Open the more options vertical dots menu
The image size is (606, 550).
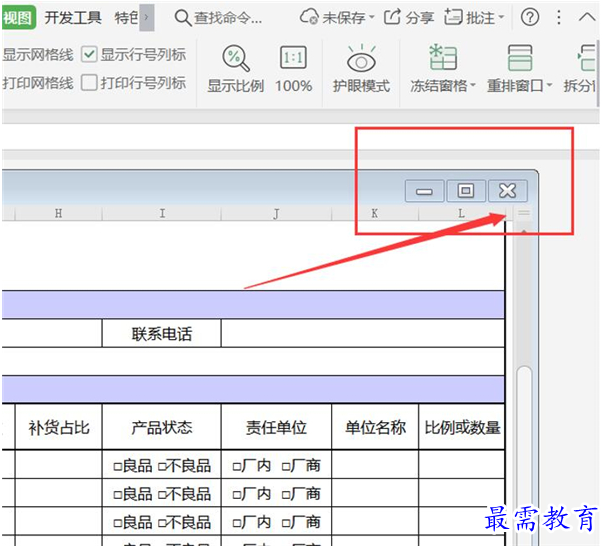pos(559,17)
